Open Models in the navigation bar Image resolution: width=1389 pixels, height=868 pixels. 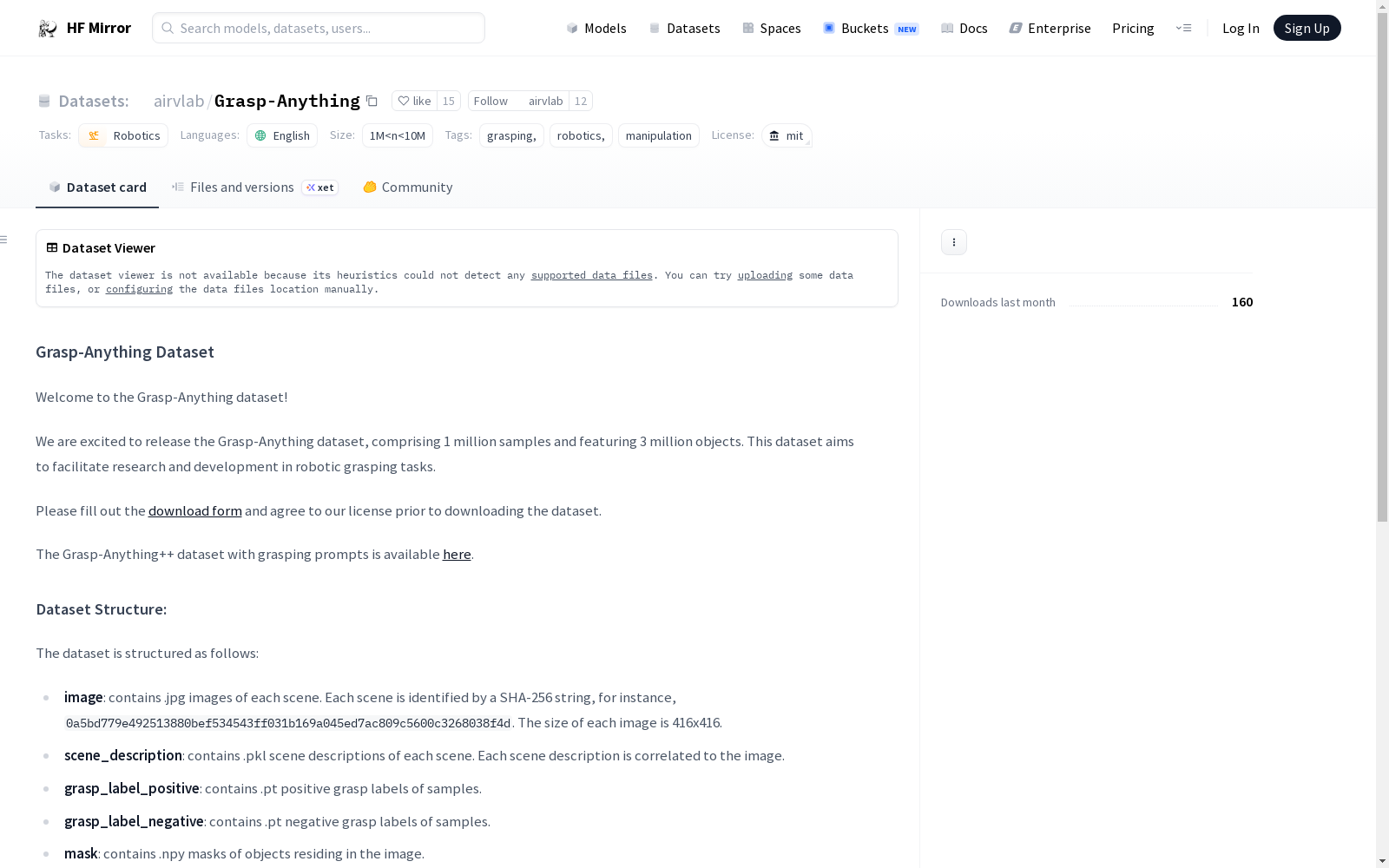point(596,28)
